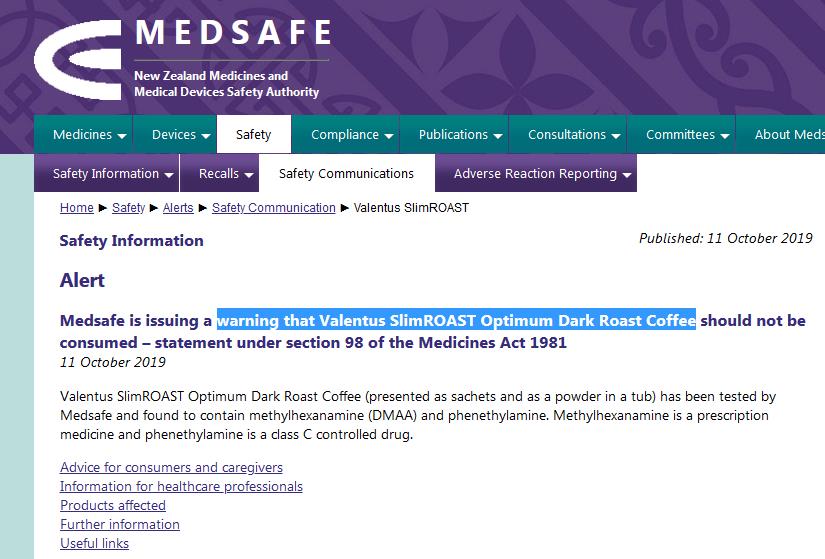The height and width of the screenshot is (559, 825).
Task: Expand the Devices navigation menu
Action: point(175,135)
